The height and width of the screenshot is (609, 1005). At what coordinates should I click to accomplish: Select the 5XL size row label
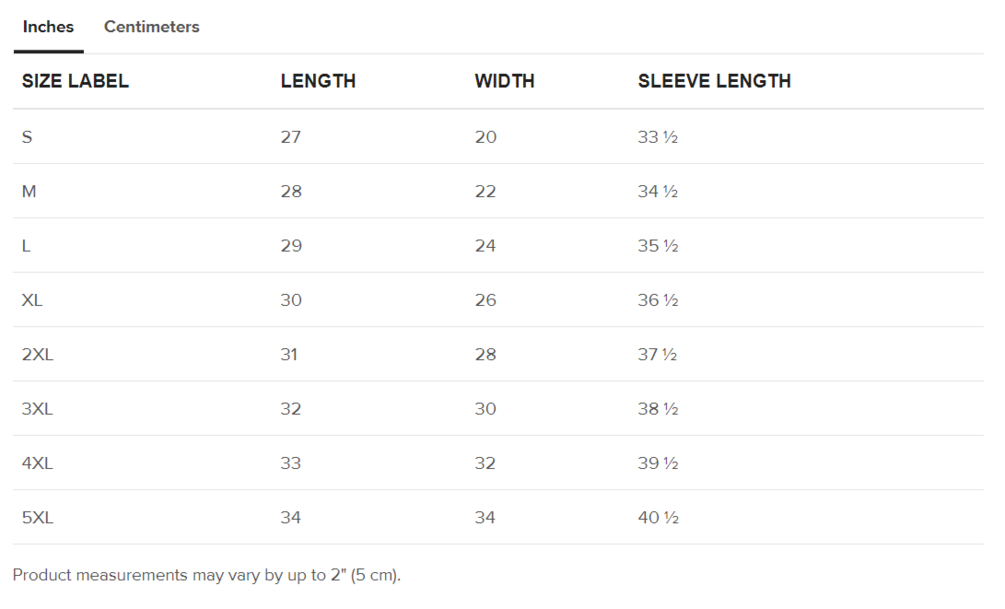click(x=37, y=518)
